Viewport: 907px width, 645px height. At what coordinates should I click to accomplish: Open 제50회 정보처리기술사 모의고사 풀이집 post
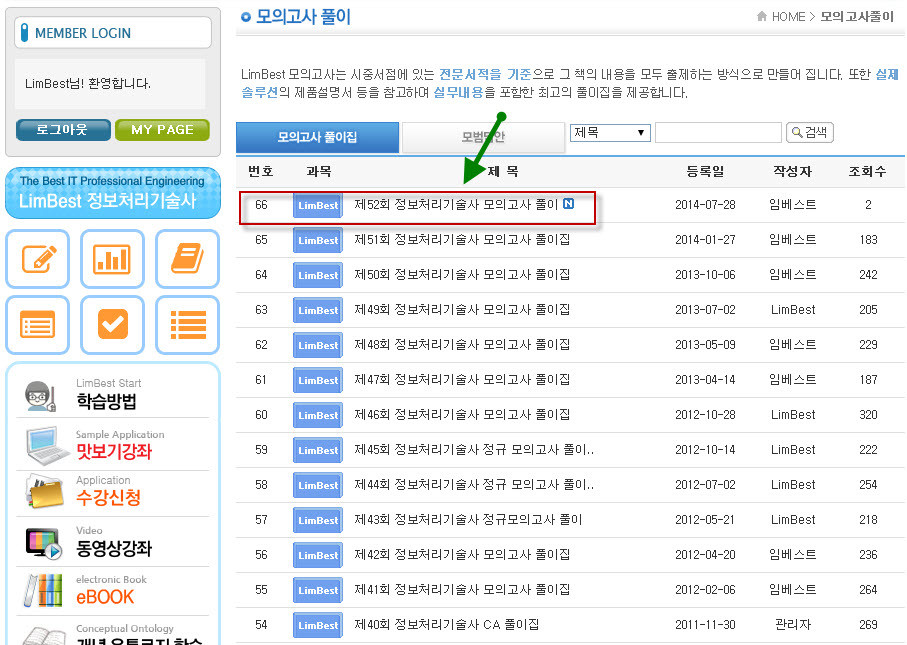click(462, 274)
